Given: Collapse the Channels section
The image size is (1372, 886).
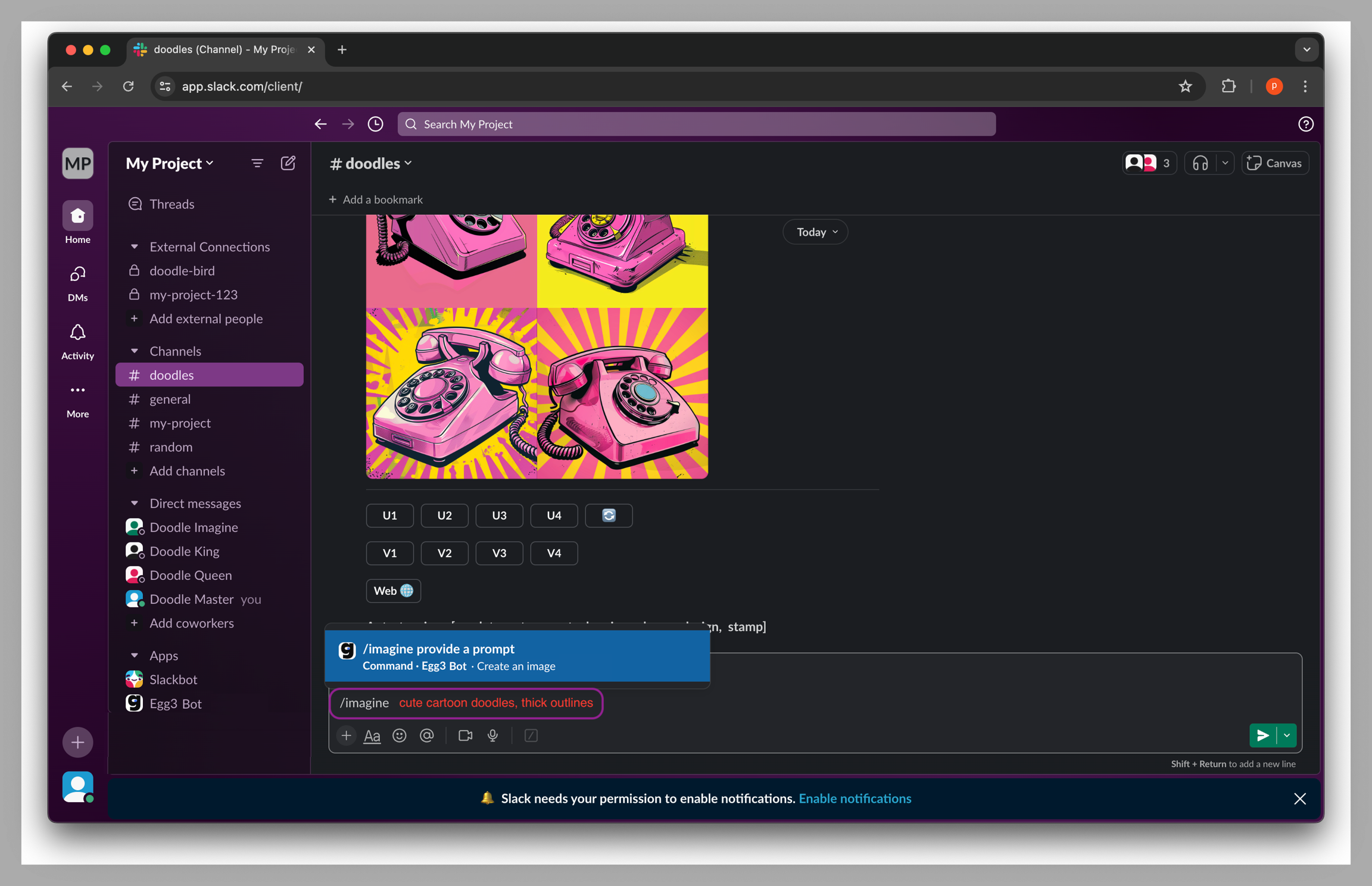Looking at the screenshot, I should click(135, 351).
